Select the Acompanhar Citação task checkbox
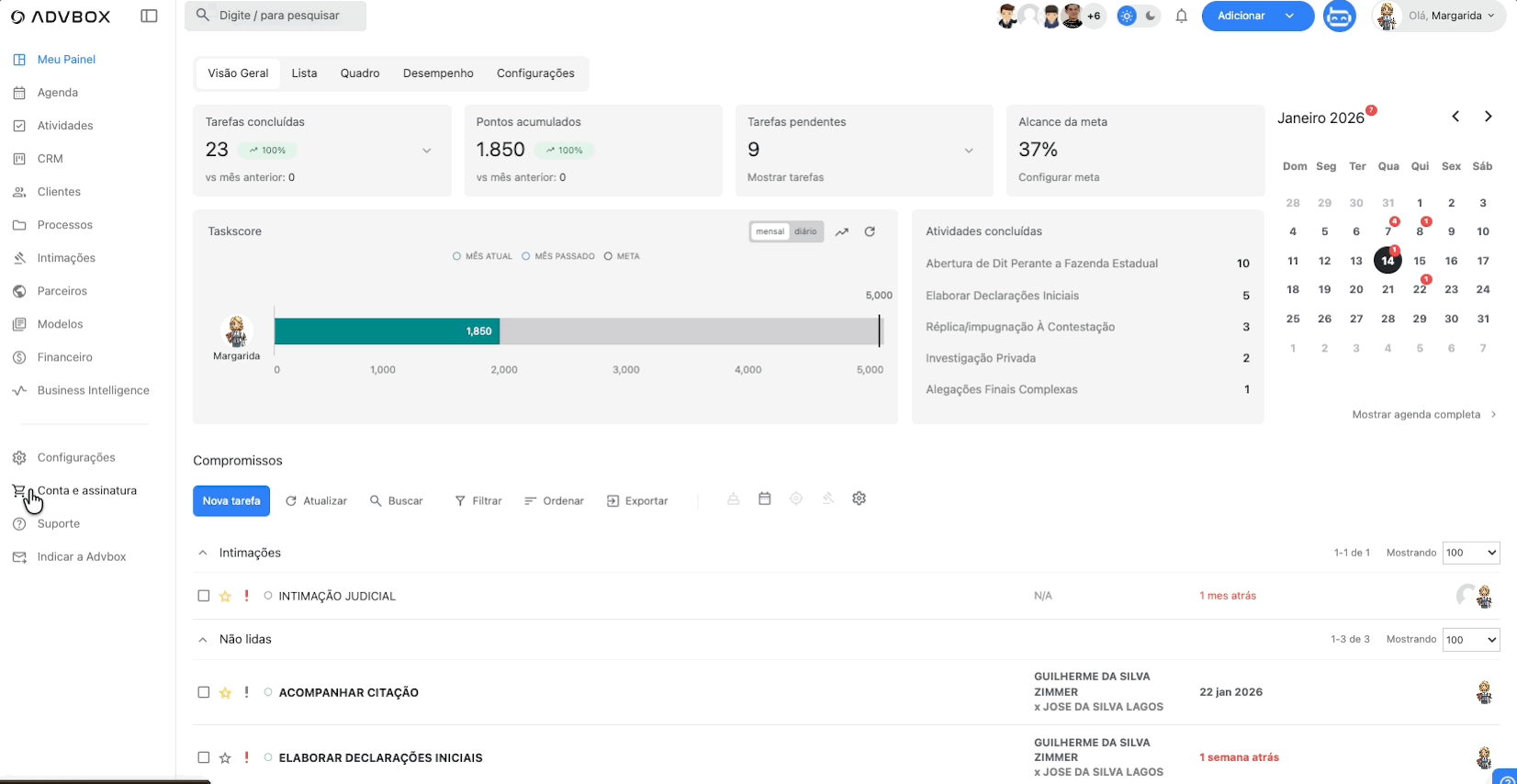Image resolution: width=1517 pixels, height=784 pixels. (204, 692)
